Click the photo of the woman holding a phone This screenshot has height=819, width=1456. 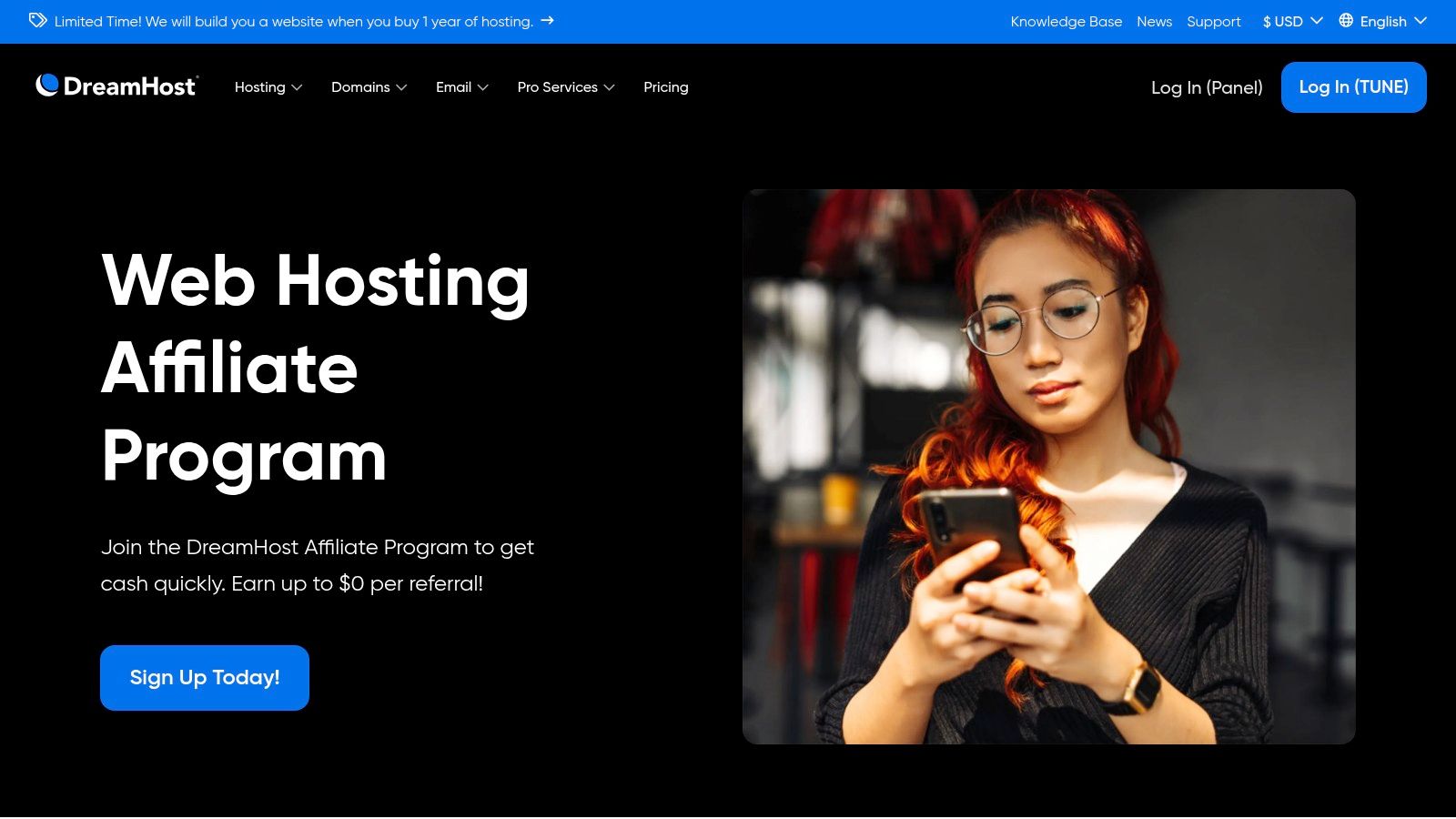pos(1049,467)
